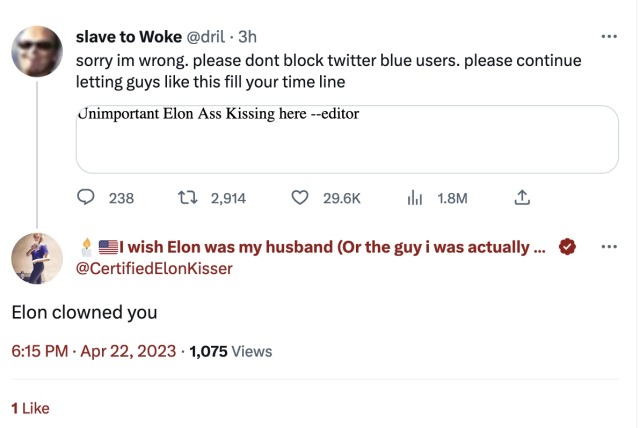Click the reply speech bubble icon
640x428 pixels.
(x=85, y=198)
